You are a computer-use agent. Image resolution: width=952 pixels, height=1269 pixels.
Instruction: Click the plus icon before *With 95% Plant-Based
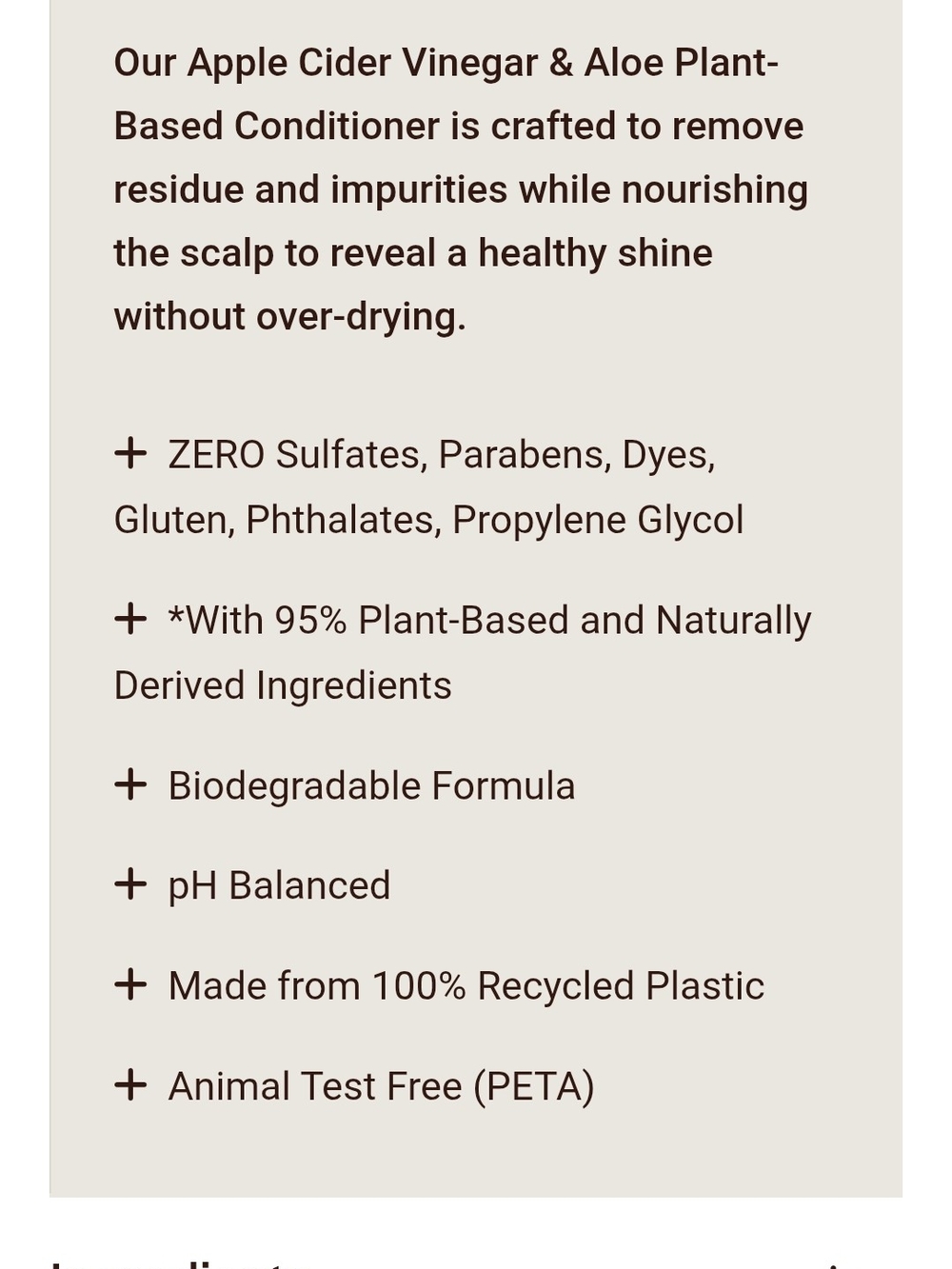(130, 619)
